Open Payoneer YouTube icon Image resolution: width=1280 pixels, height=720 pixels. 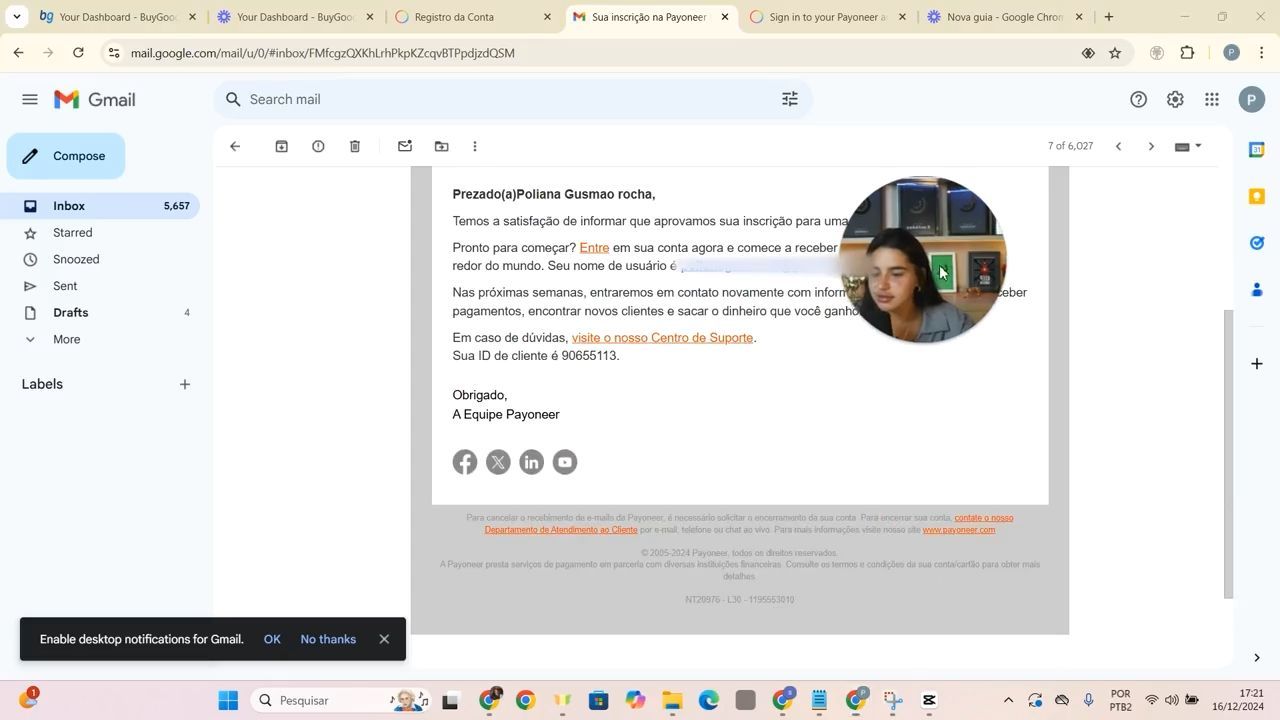click(x=565, y=462)
